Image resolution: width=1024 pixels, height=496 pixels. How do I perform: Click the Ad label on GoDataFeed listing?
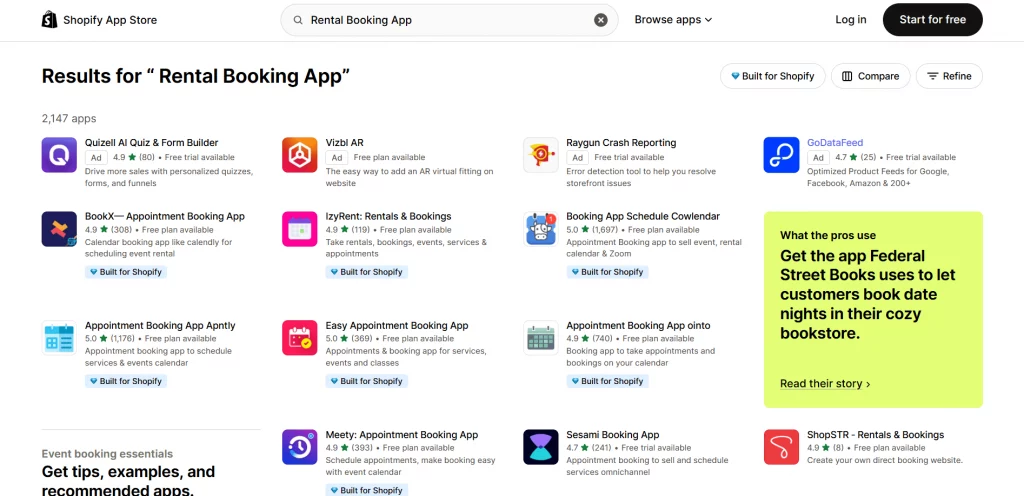tap(818, 157)
